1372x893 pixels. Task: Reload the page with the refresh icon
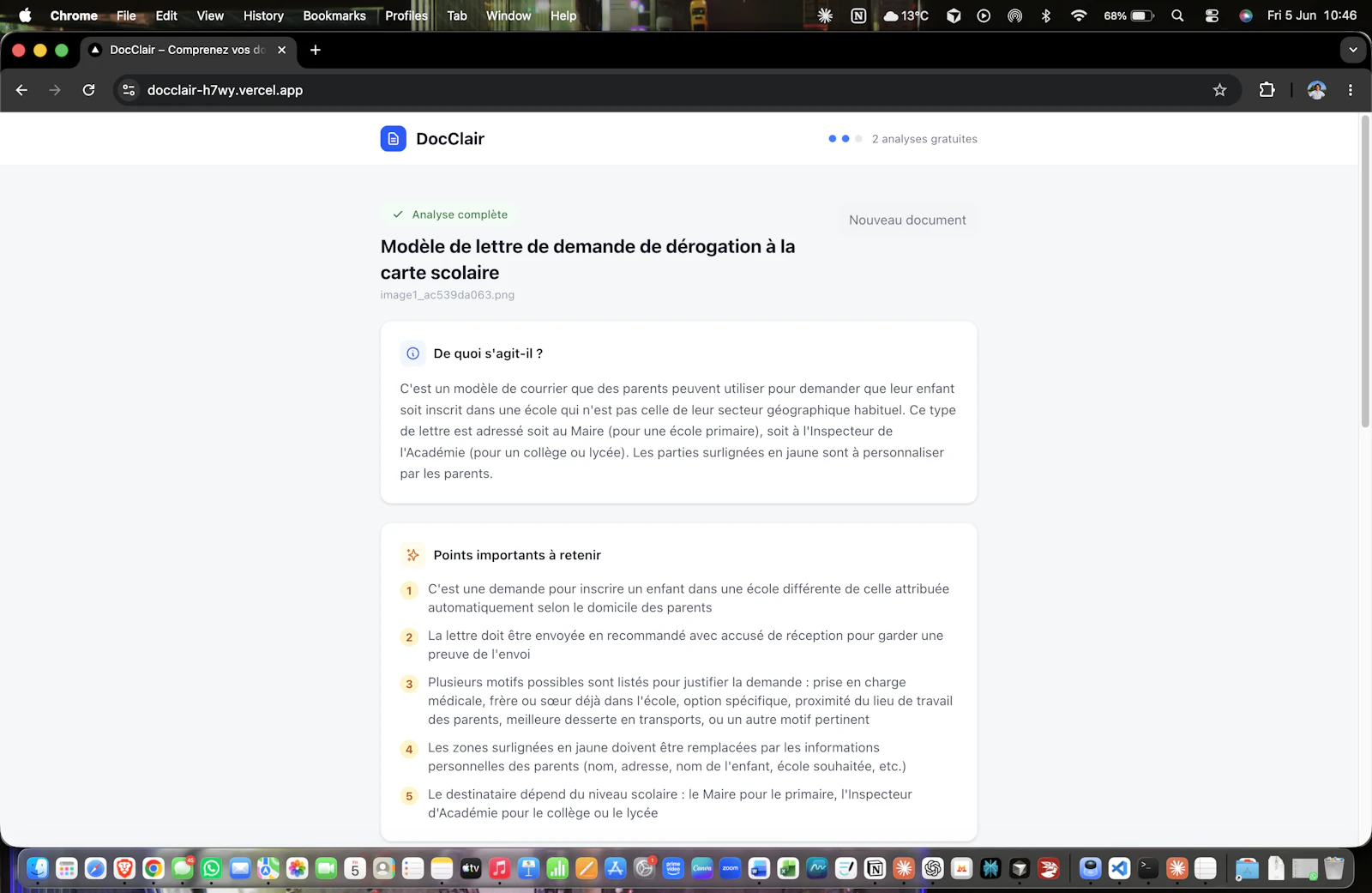pyautogui.click(x=88, y=90)
